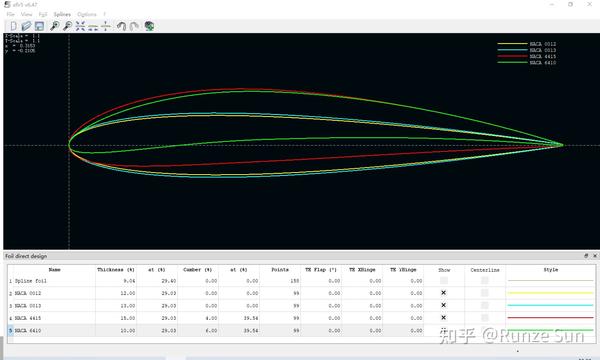Click the cyan style line of NACA 0013
Viewport: 600px width, 360px height.
pos(550,305)
